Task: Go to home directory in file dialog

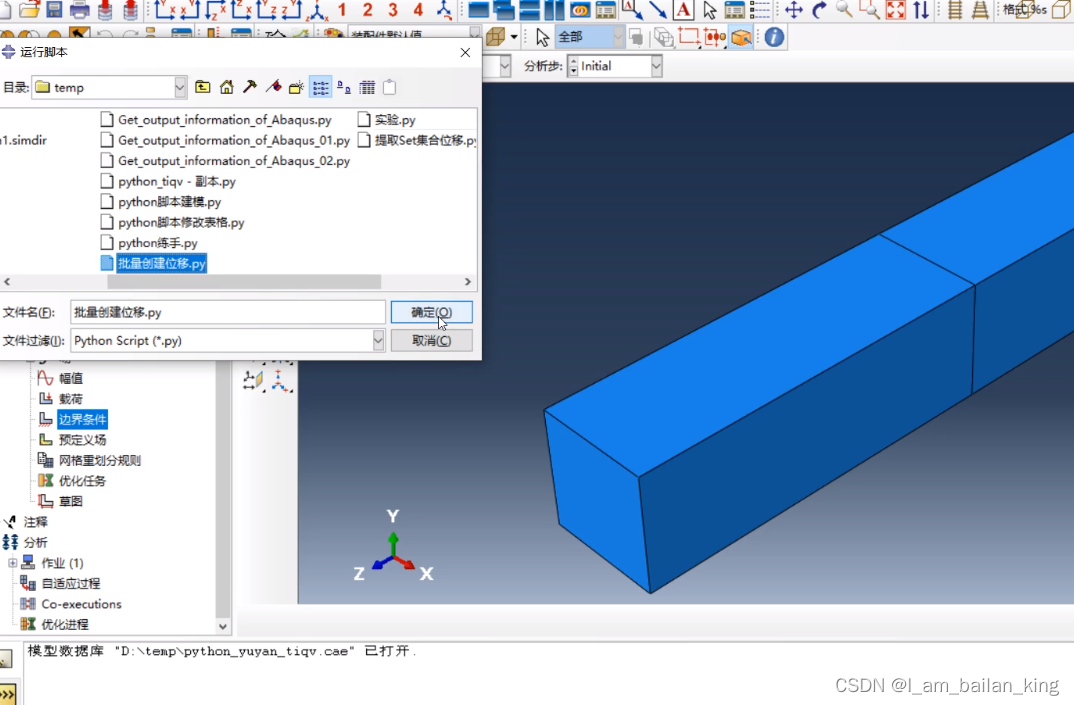Action: 227,88
